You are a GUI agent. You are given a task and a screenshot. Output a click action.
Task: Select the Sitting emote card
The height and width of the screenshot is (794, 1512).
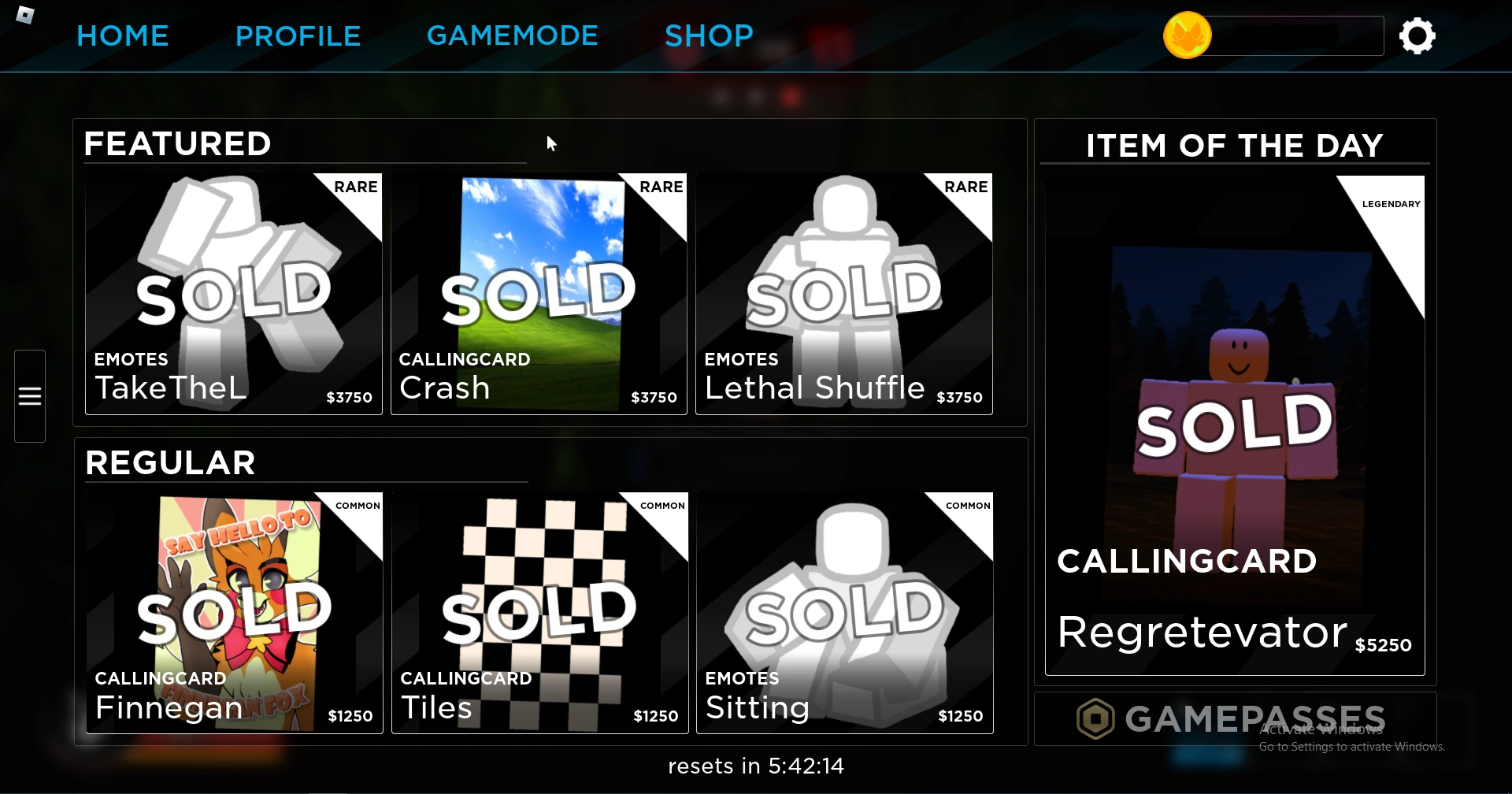[x=845, y=613]
